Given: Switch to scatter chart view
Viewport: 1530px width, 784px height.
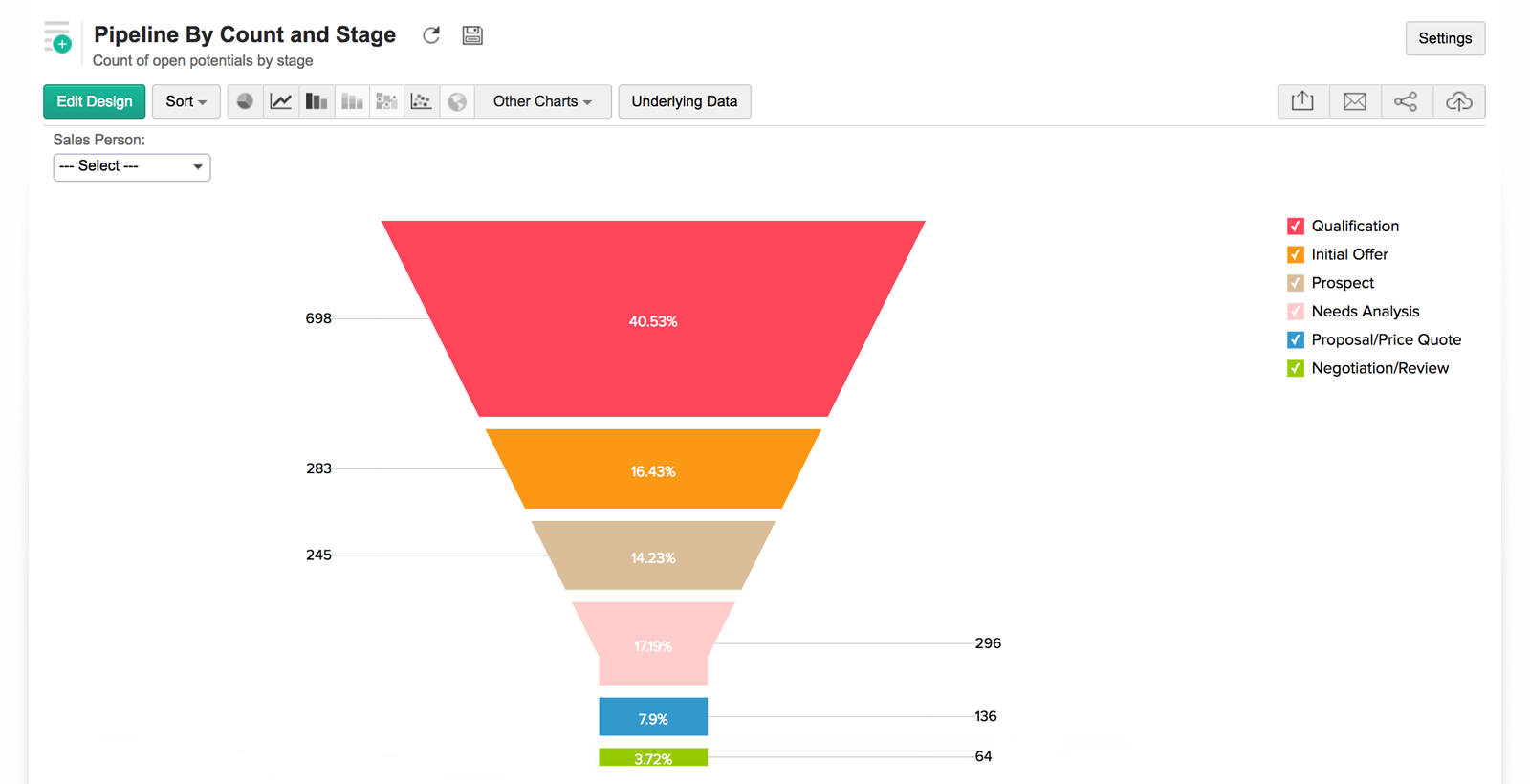Looking at the screenshot, I should [x=422, y=101].
